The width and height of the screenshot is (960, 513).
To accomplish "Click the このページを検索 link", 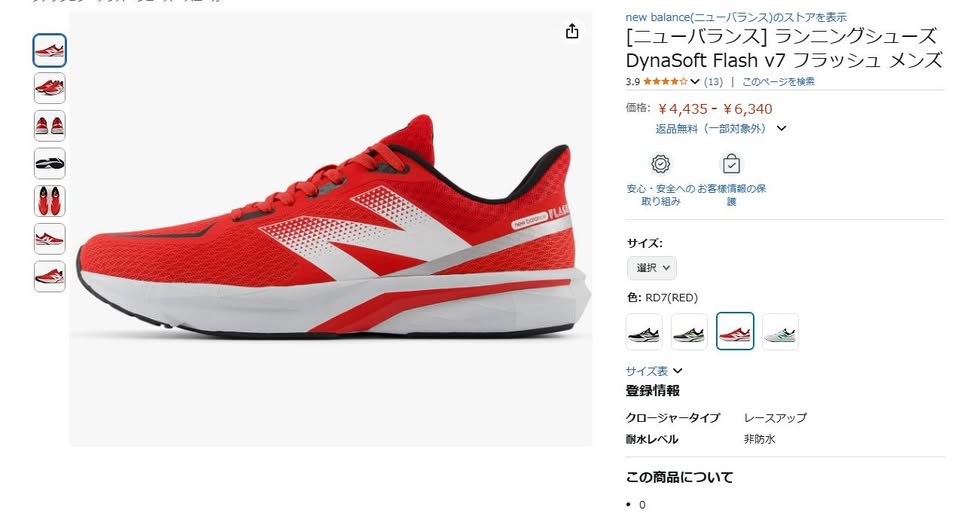I will click(x=778, y=81).
